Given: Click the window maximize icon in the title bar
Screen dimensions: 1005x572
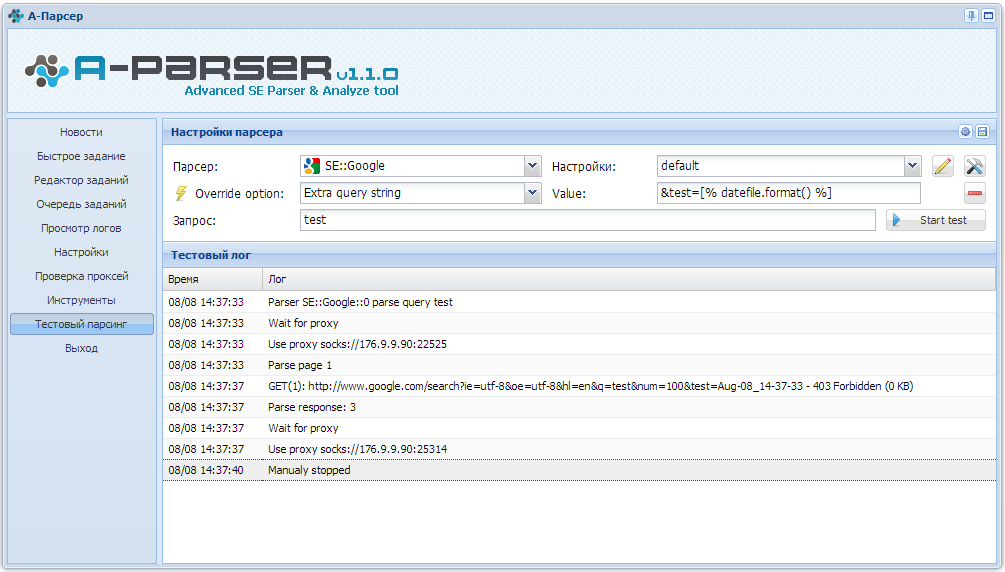Looking at the screenshot, I should click(x=988, y=15).
